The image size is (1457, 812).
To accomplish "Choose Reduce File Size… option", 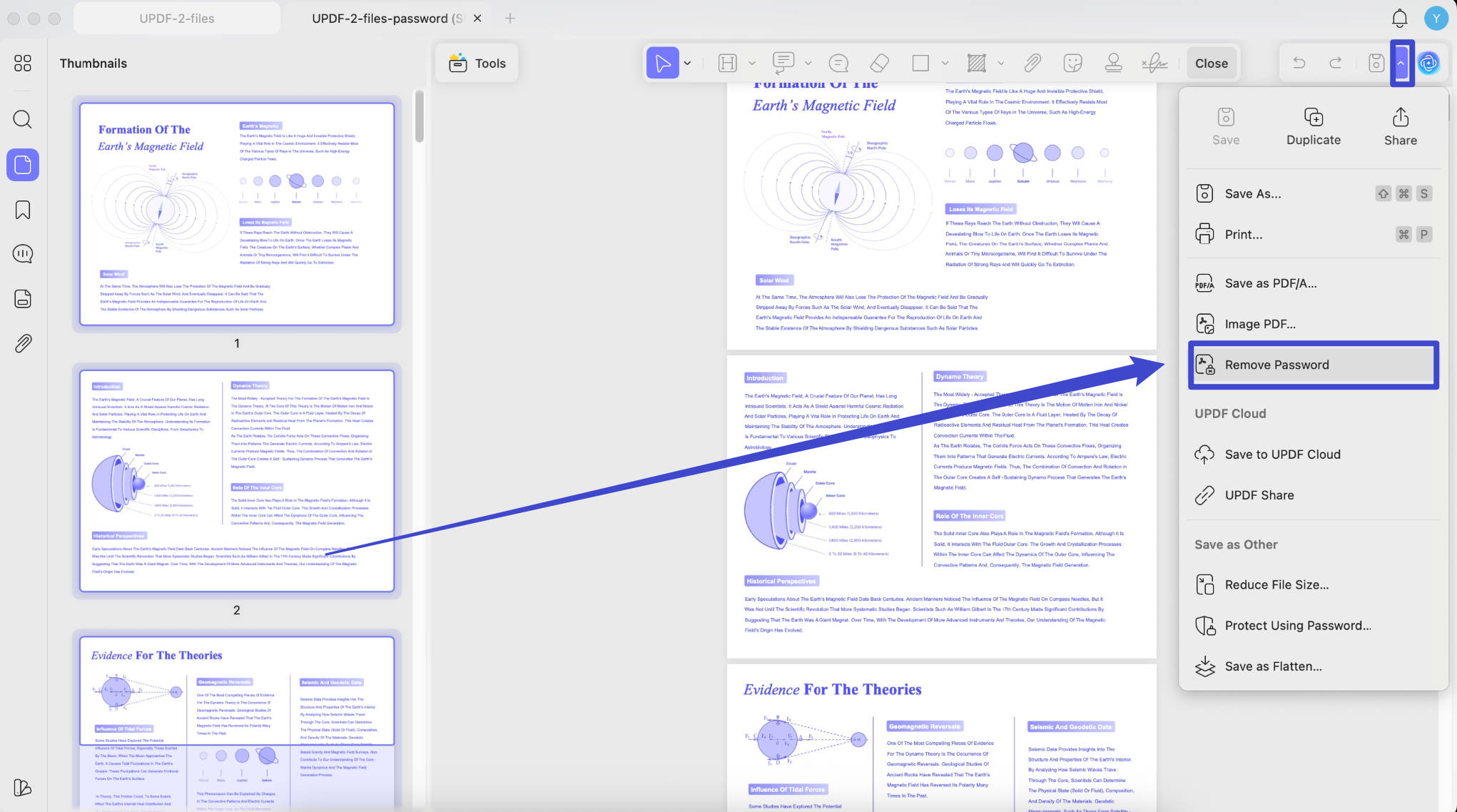I will click(x=1313, y=585).
